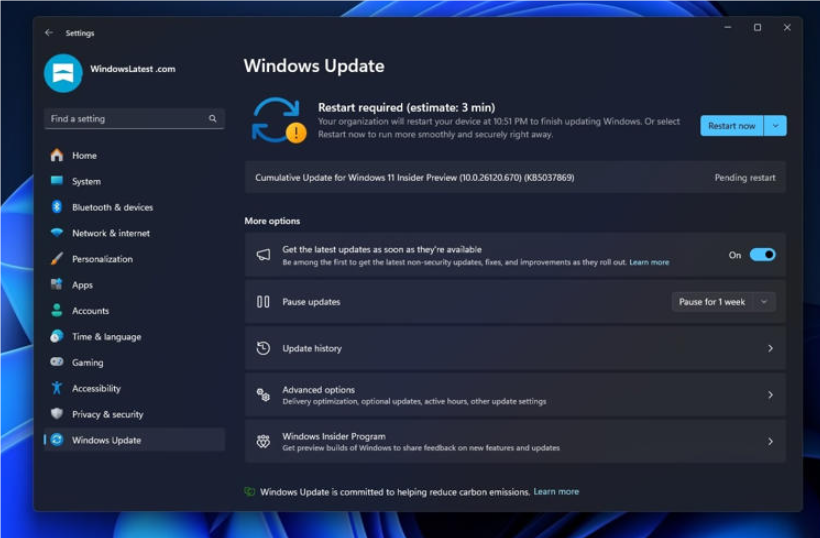Click the Bluetooth icon in sidebar
Image resolution: width=820 pixels, height=538 pixels.
tap(56, 207)
